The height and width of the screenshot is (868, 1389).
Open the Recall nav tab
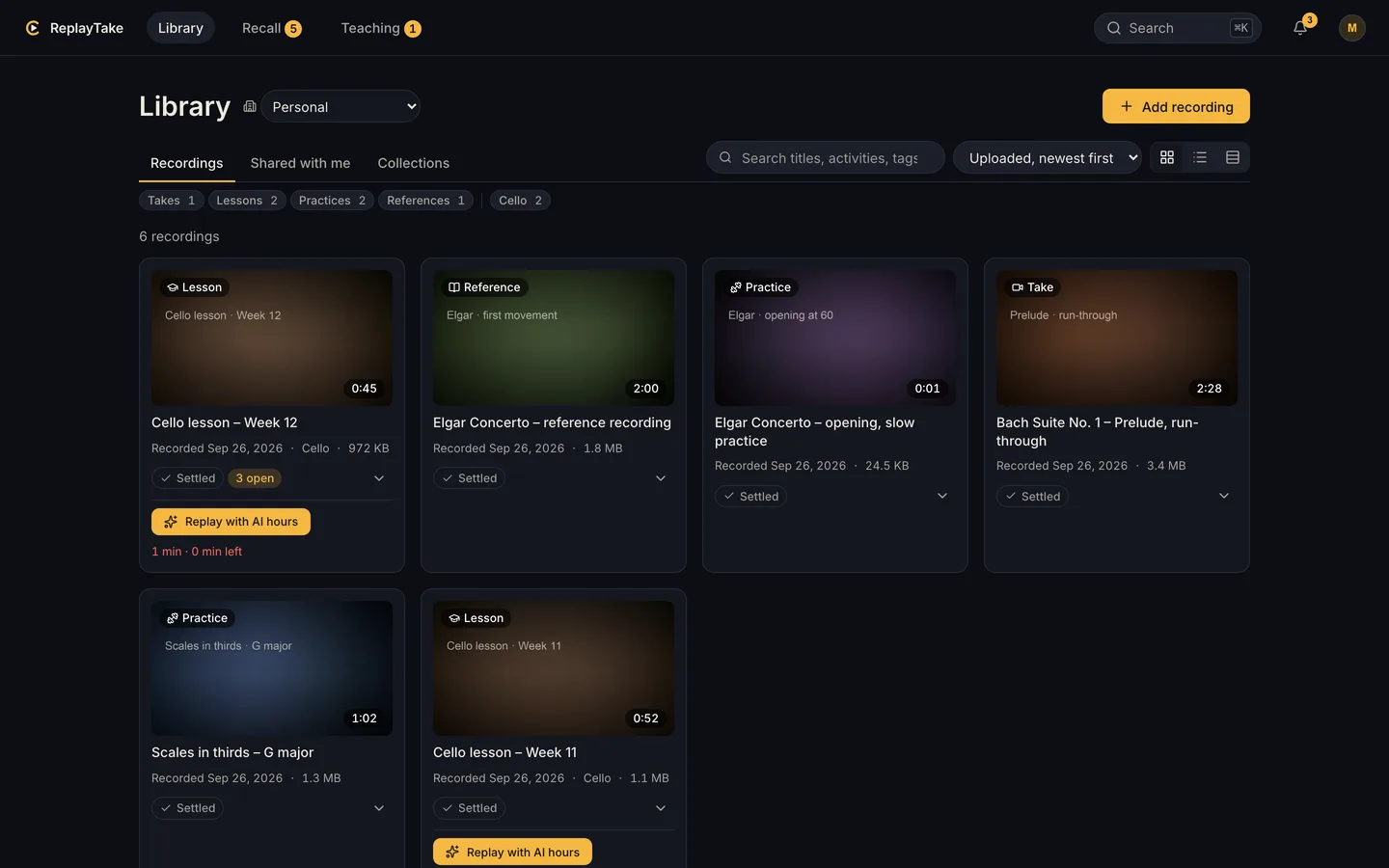click(x=271, y=28)
